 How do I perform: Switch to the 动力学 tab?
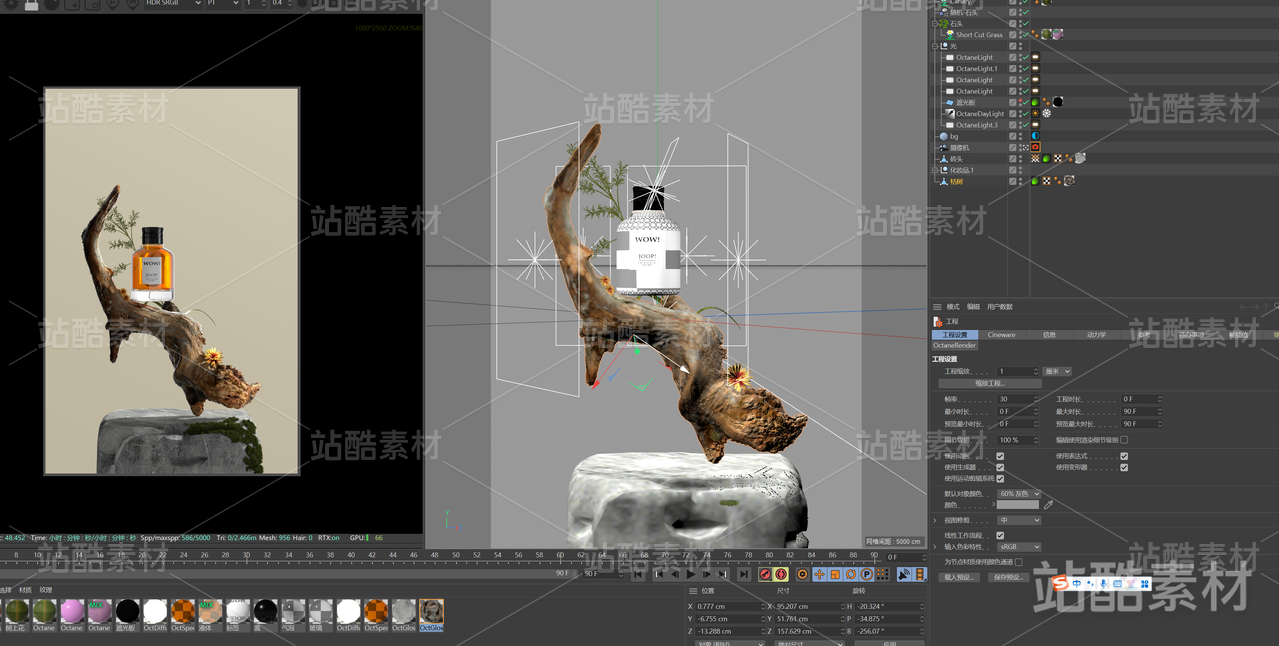[x=1096, y=335]
